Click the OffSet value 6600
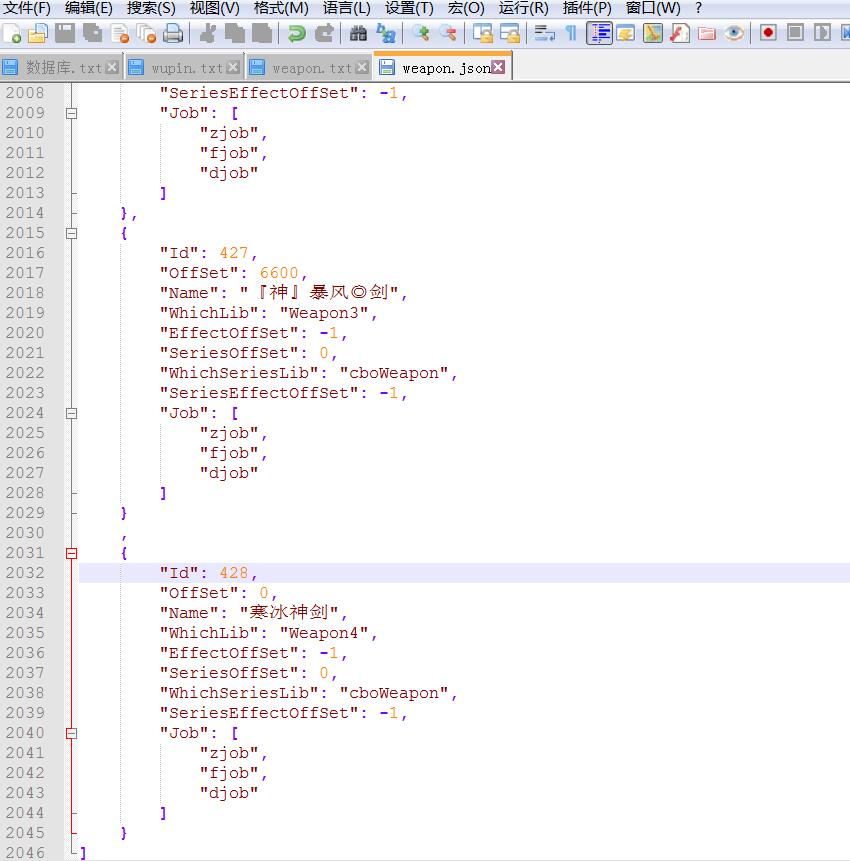Image resolution: width=850 pixels, height=861 pixels. point(279,273)
